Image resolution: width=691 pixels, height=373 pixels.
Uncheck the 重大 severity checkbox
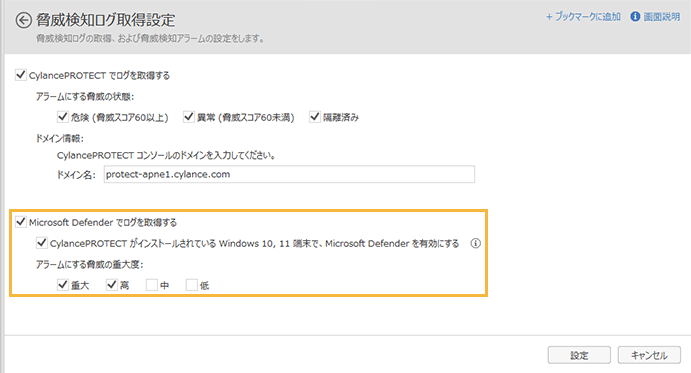click(x=63, y=285)
